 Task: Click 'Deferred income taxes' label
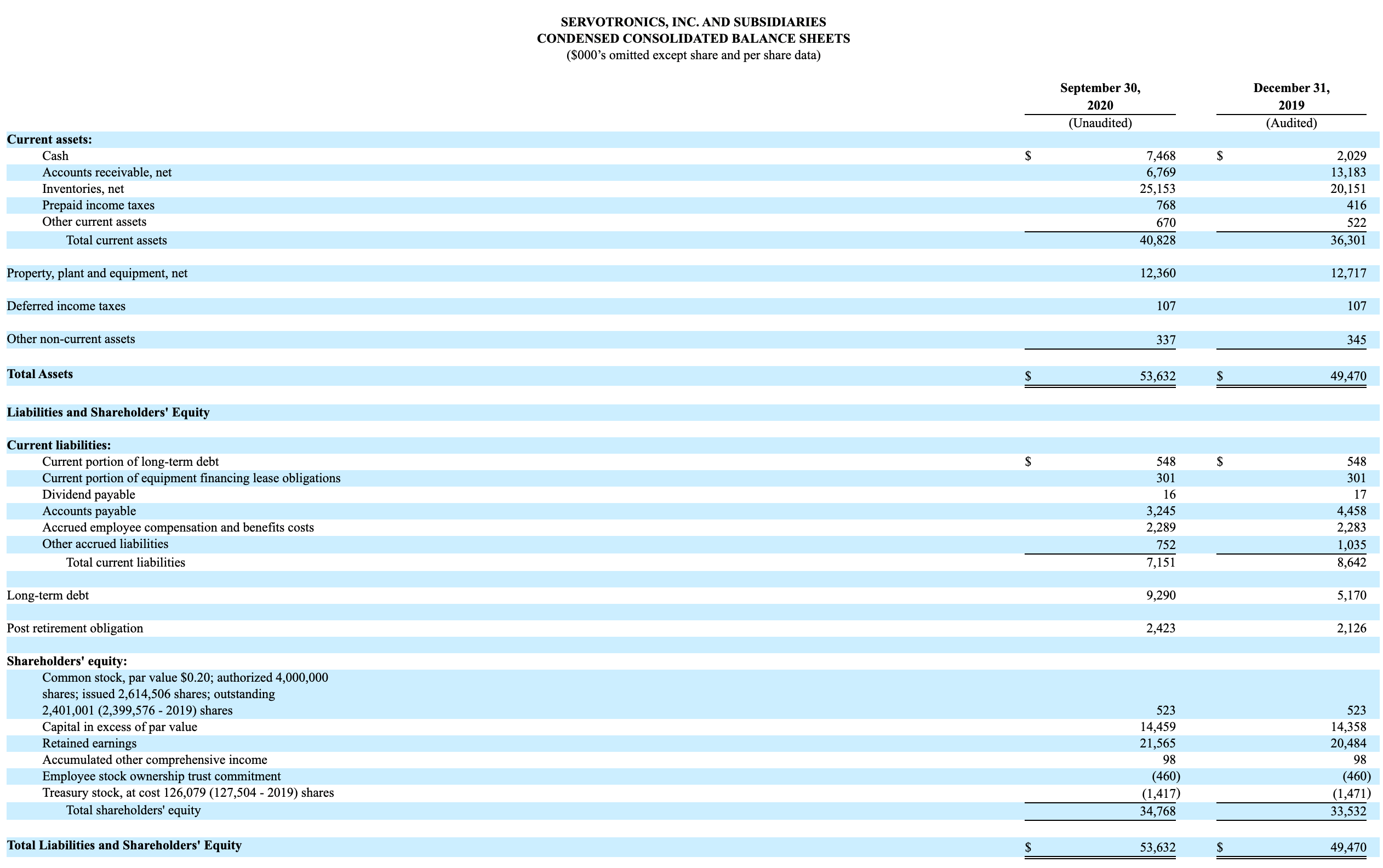point(66,306)
